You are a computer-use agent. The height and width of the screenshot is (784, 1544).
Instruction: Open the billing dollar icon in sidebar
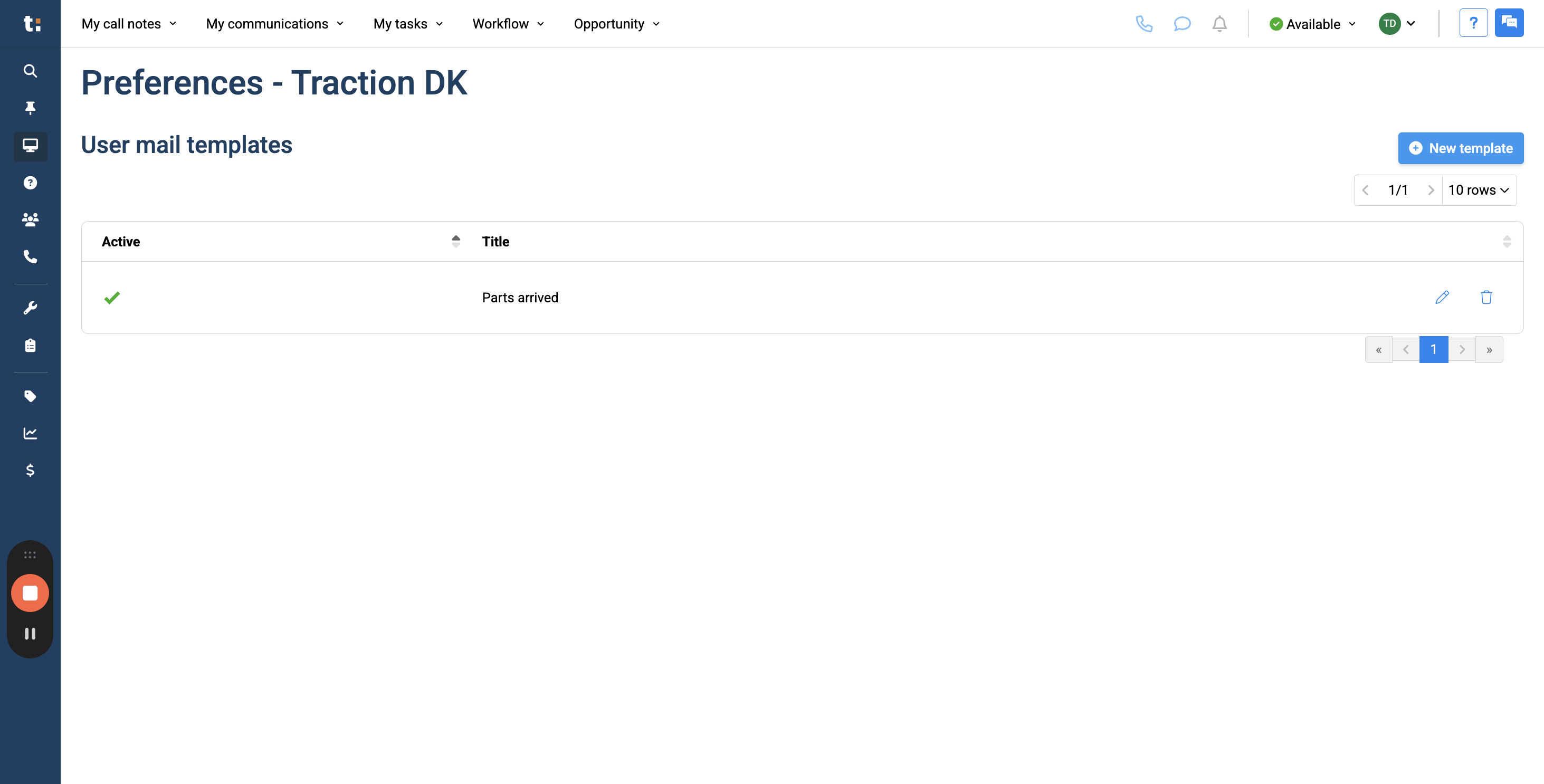30,471
